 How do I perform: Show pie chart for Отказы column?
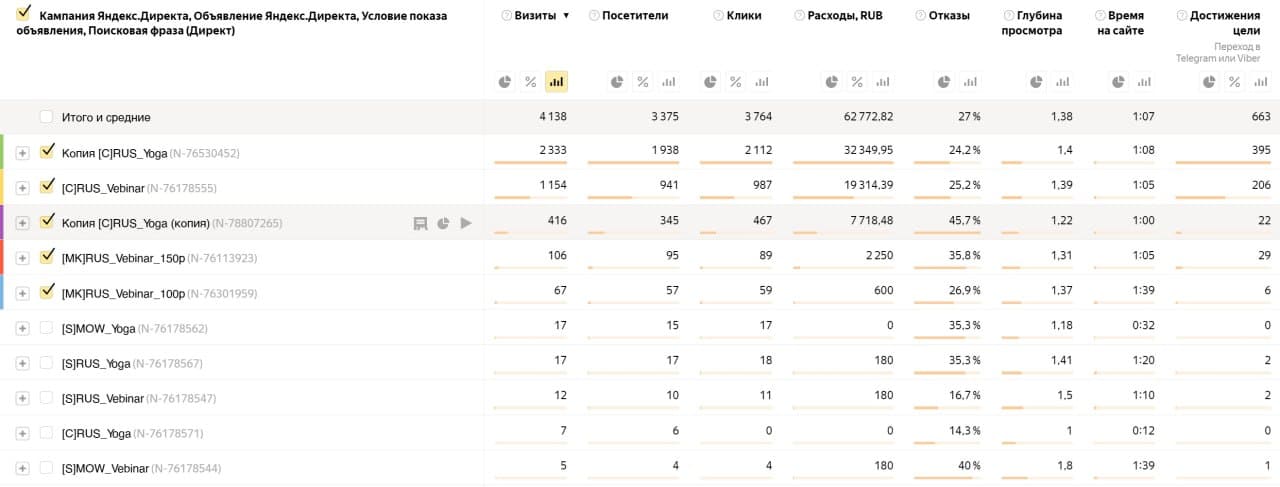pyautogui.click(x=944, y=82)
